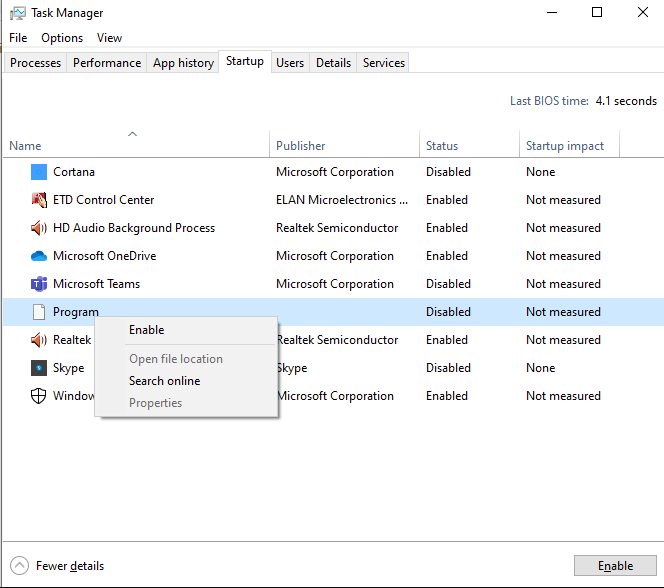
Task: Click Disabled status in the Cortana row
Action: [x=448, y=172]
